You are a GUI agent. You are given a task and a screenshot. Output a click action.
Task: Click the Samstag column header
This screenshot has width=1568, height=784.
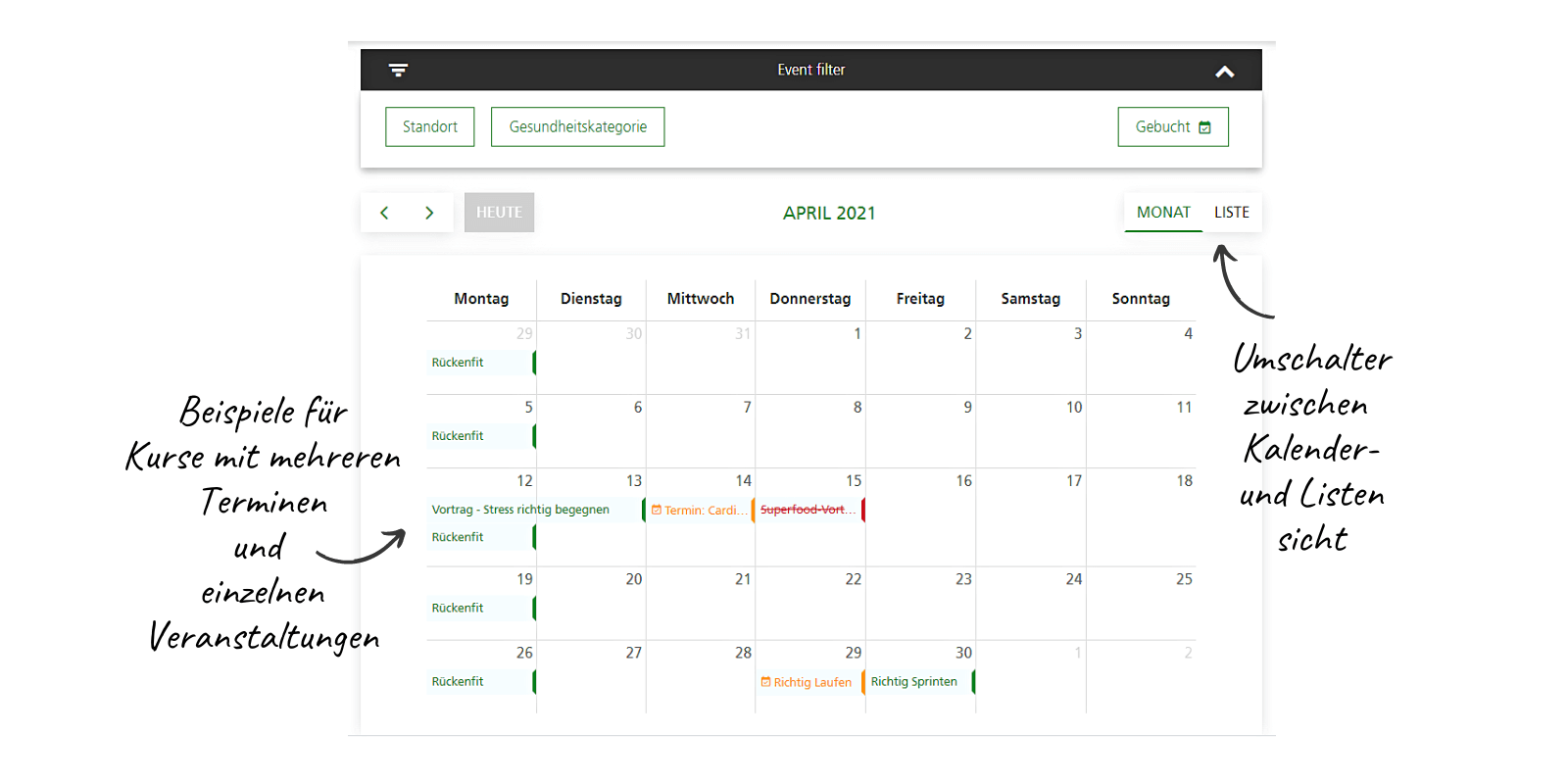coord(1030,299)
